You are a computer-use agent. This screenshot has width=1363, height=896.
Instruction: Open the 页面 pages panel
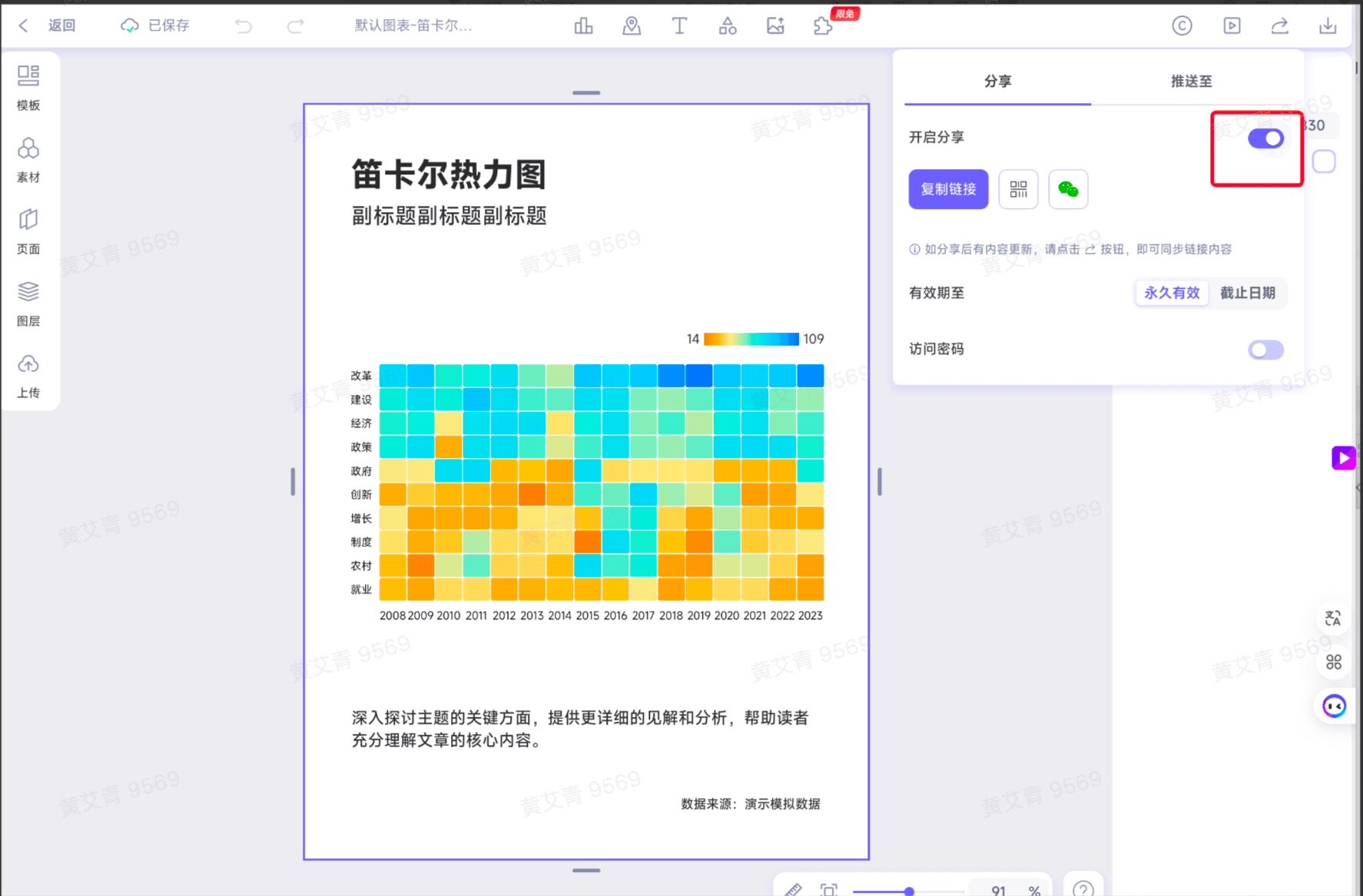click(28, 231)
